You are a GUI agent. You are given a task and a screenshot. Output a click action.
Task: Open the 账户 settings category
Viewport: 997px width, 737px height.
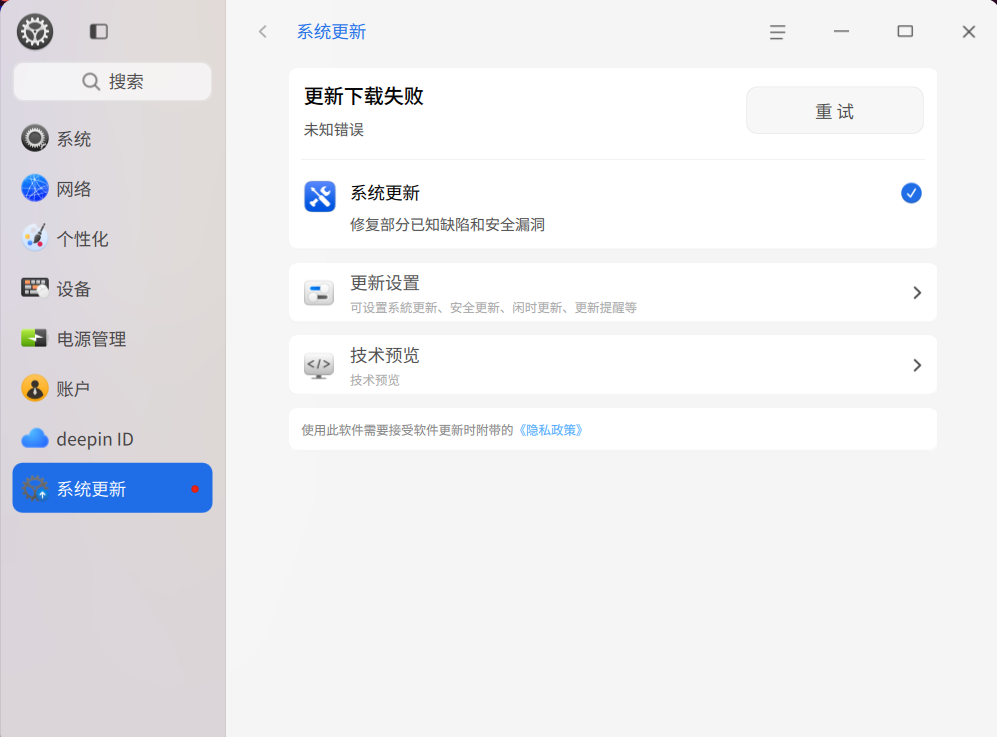point(113,389)
